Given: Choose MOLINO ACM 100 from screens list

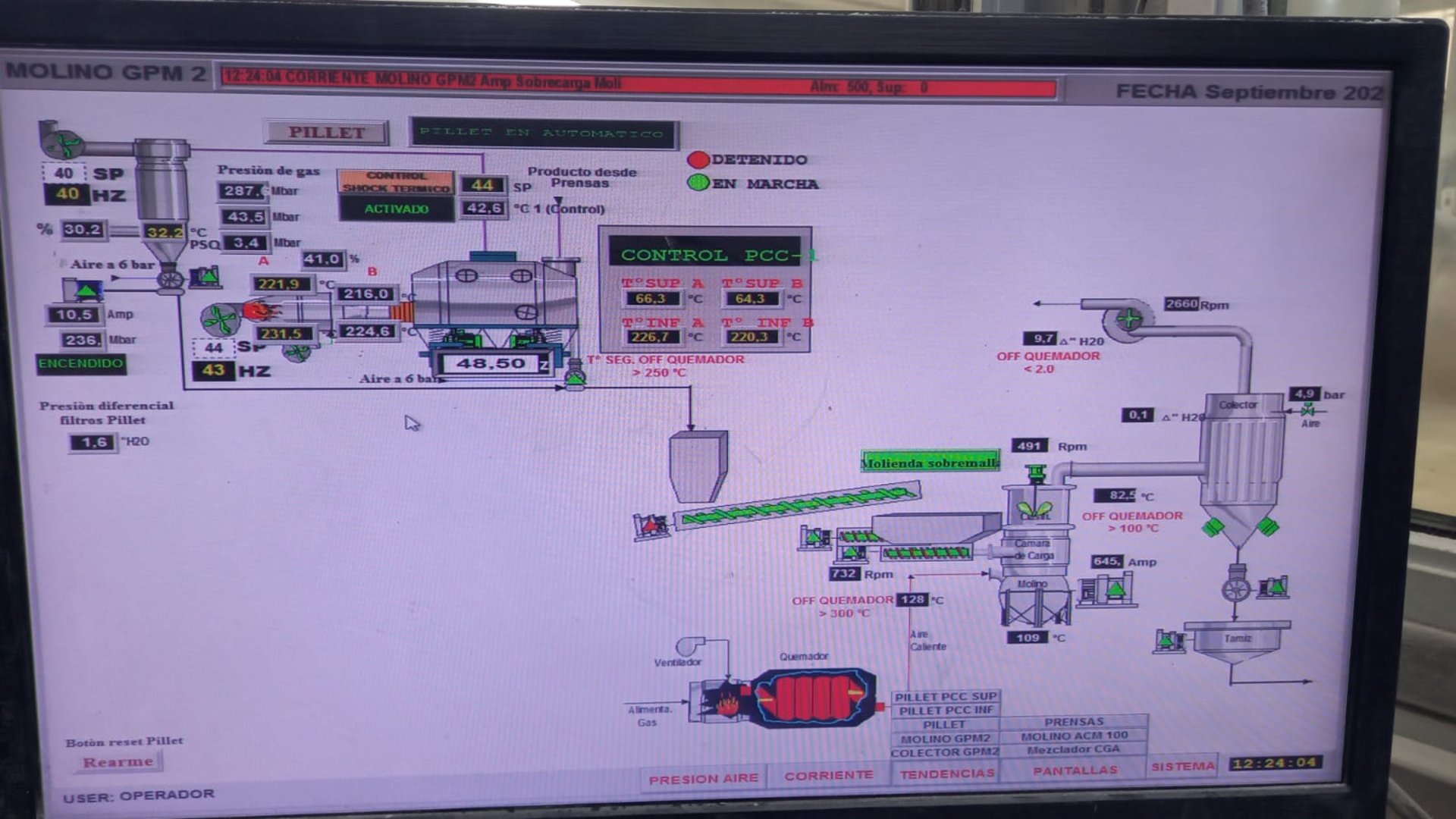Looking at the screenshot, I should (x=1074, y=736).
